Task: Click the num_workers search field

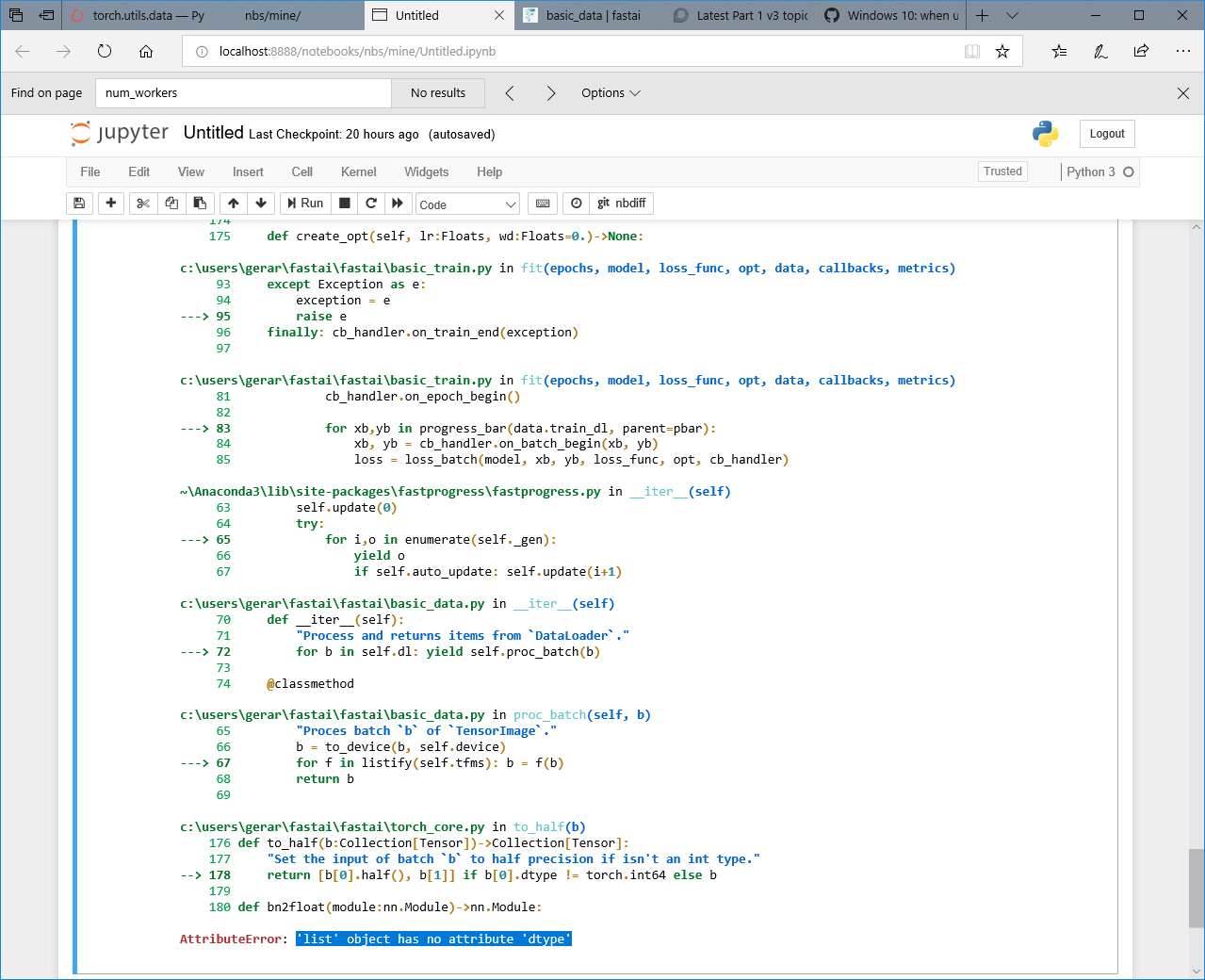Action: point(243,92)
